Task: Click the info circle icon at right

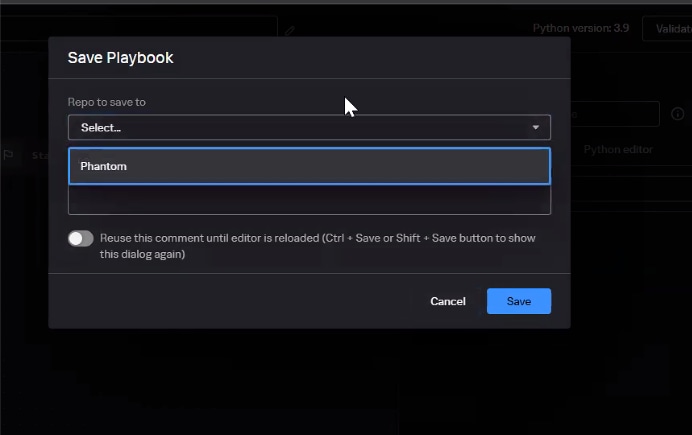Action: pyautogui.click(x=677, y=114)
